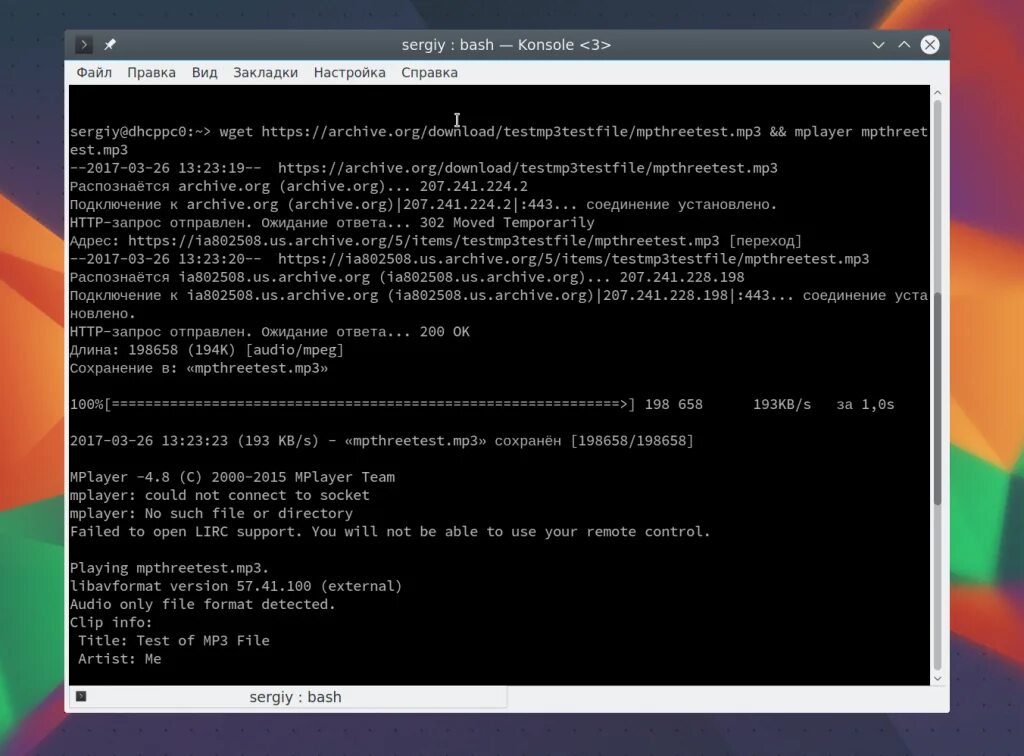Click 'HTTP-запрос отправлен... 200 OK' line
This screenshot has height=756, width=1024.
click(x=270, y=332)
